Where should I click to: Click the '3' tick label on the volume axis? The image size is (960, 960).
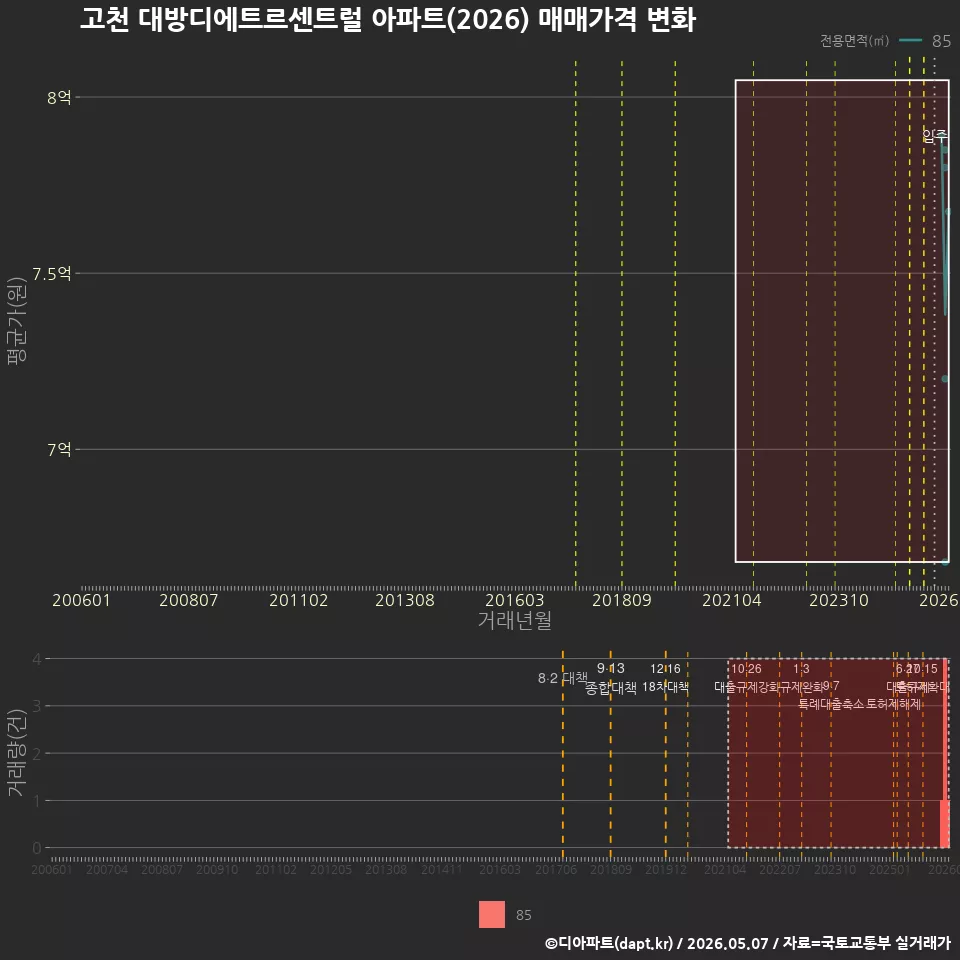(x=37, y=706)
